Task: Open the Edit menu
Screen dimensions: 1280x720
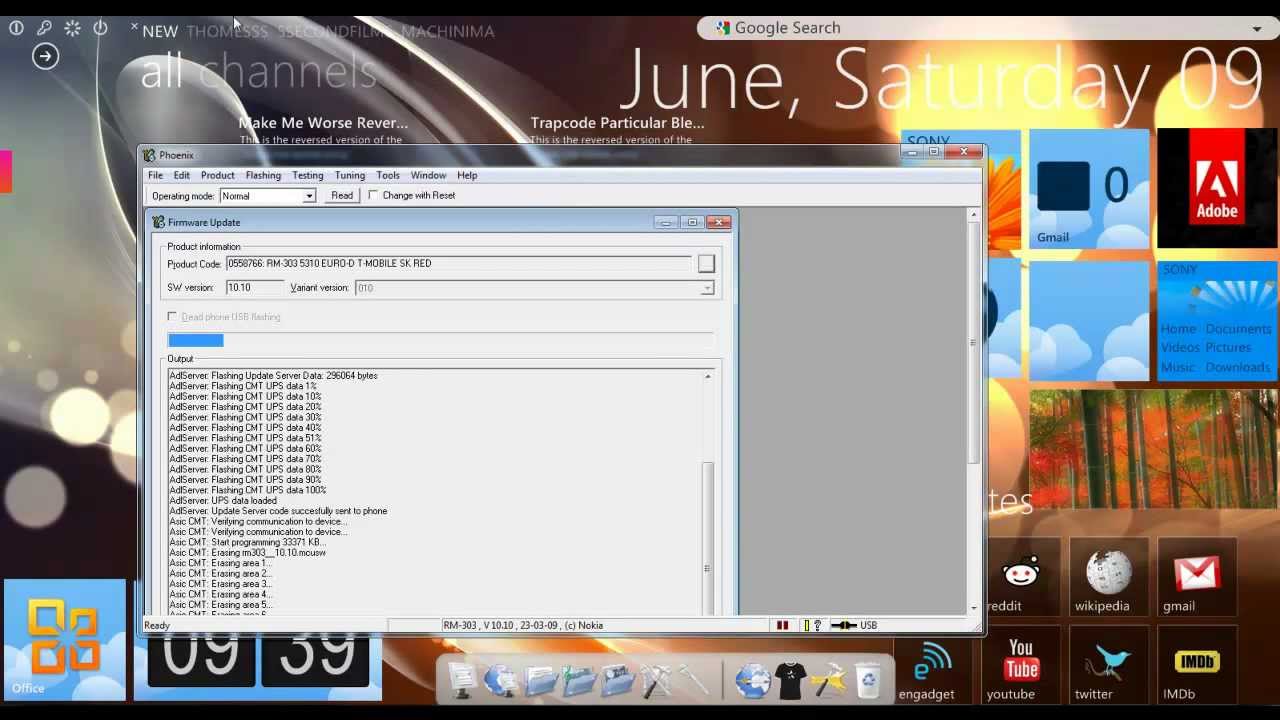Action: [181, 175]
